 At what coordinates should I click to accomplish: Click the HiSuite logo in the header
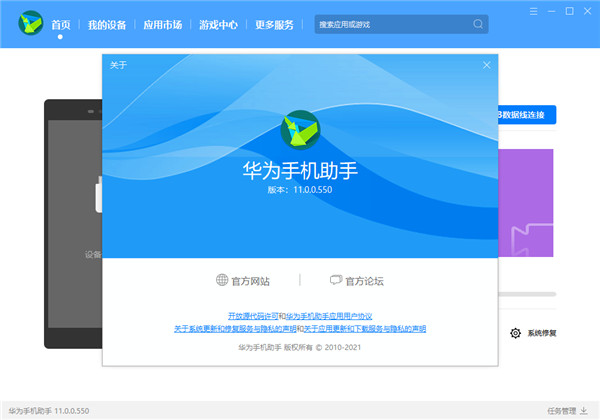(27, 24)
